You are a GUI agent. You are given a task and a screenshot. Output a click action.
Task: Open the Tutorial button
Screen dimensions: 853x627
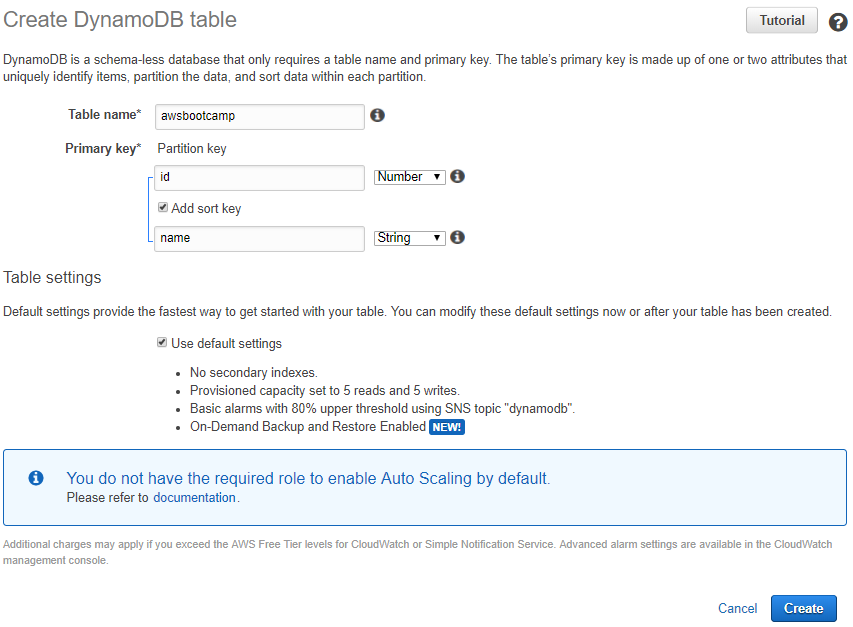click(782, 21)
